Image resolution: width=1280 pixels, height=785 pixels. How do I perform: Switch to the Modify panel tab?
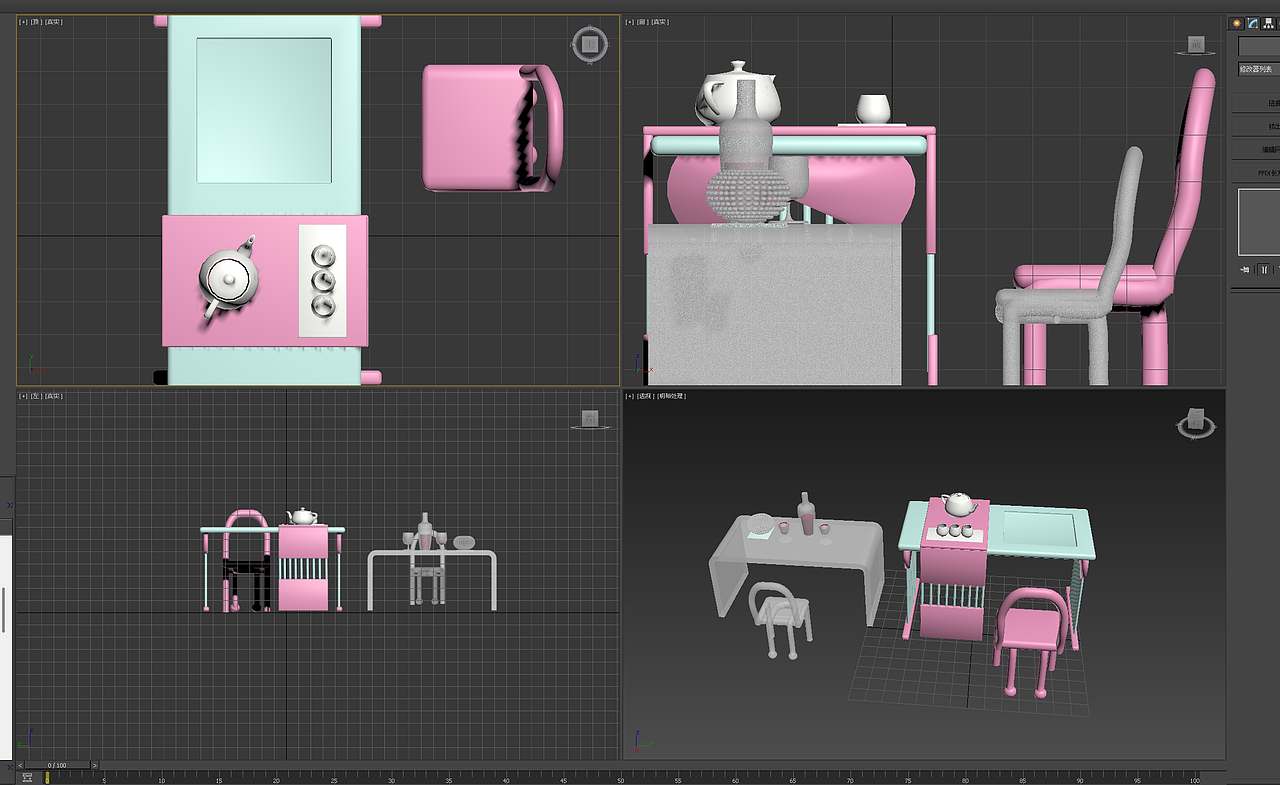pos(1253,23)
